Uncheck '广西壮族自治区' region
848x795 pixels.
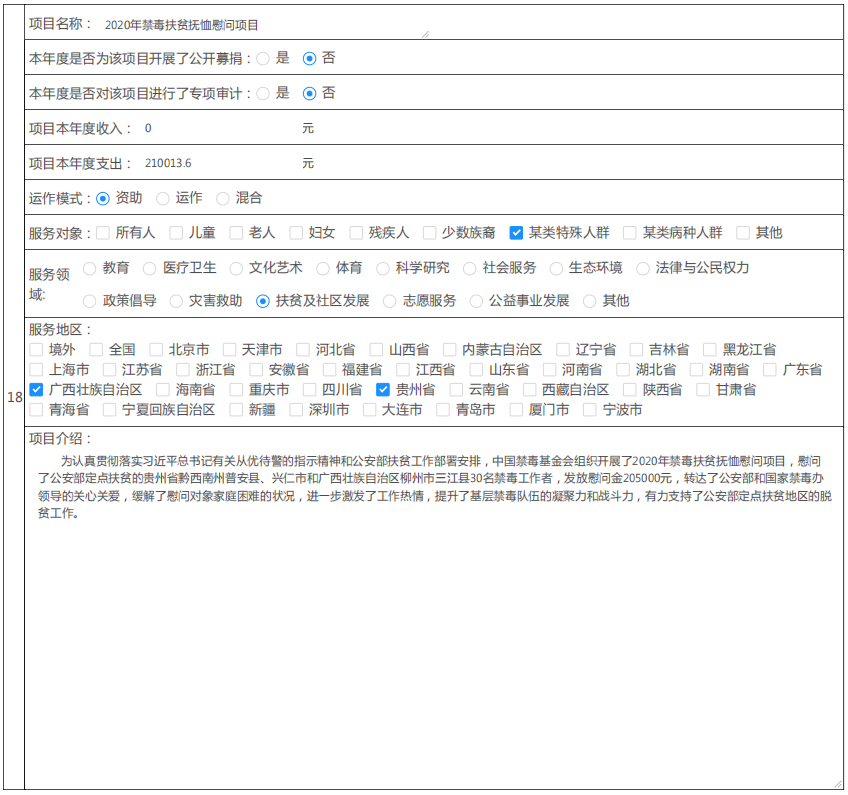[37, 390]
